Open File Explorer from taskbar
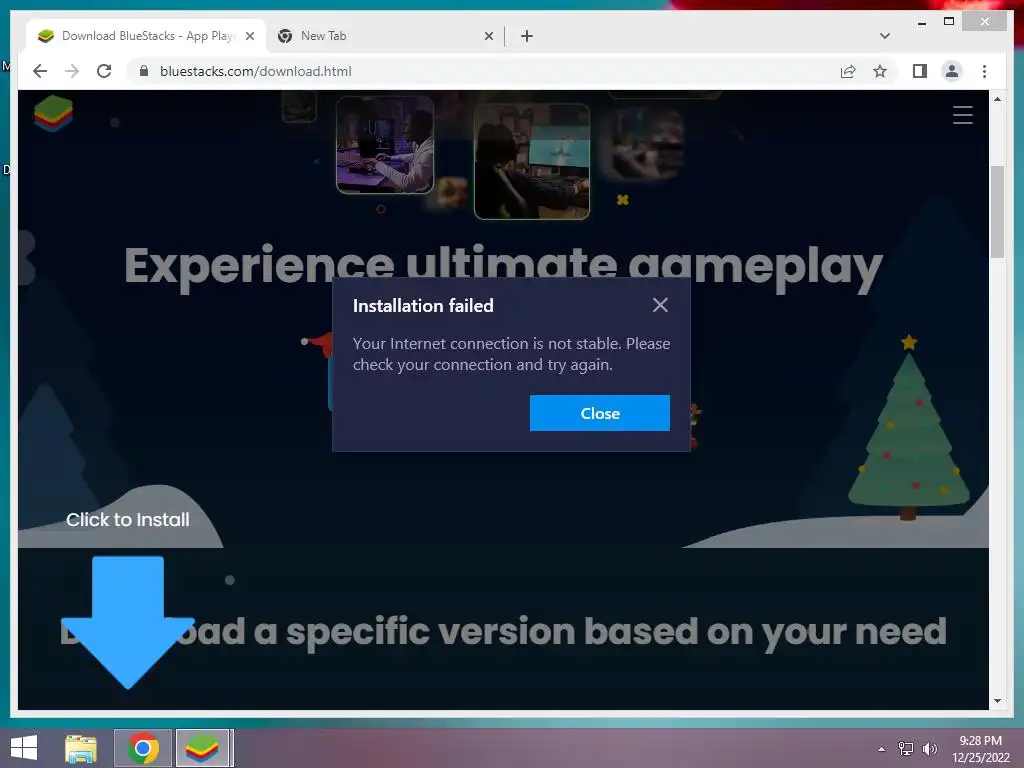 81,748
